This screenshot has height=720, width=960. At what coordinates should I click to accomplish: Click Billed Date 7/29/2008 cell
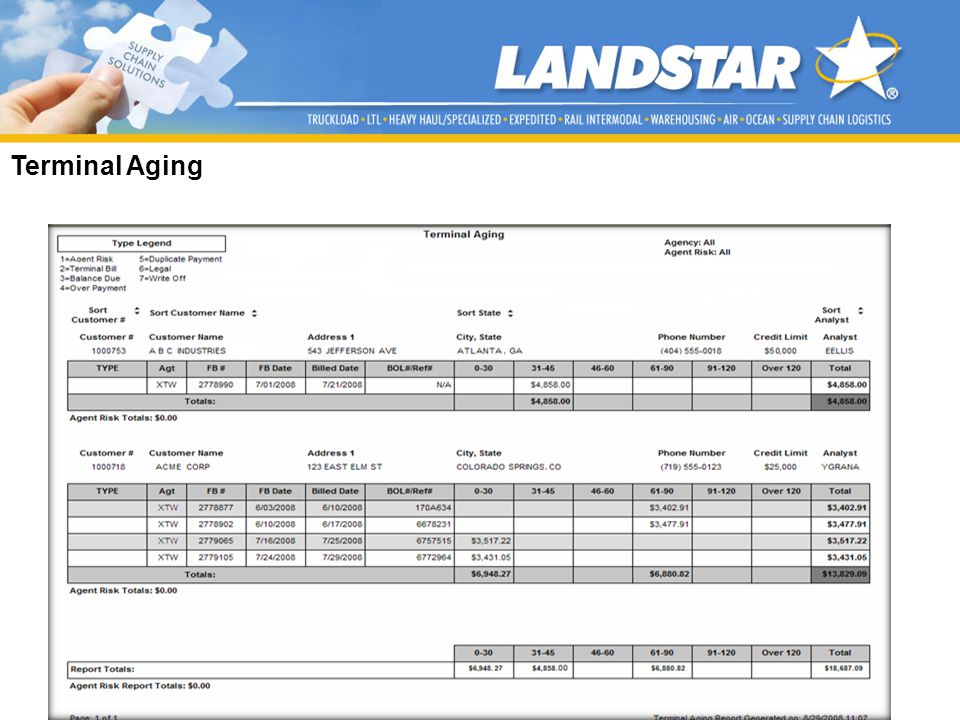(336, 557)
